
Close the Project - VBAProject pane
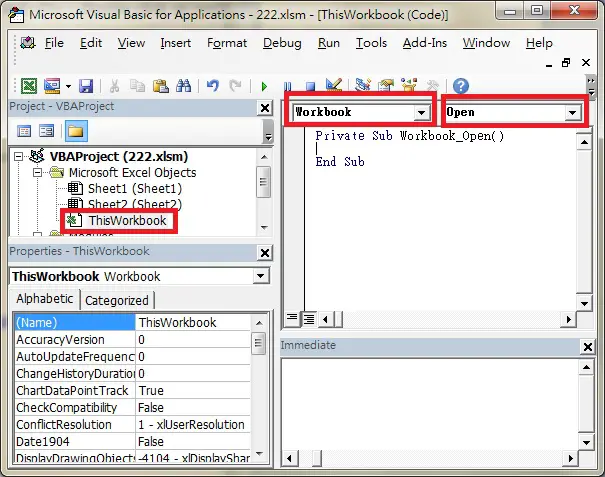tap(265, 108)
